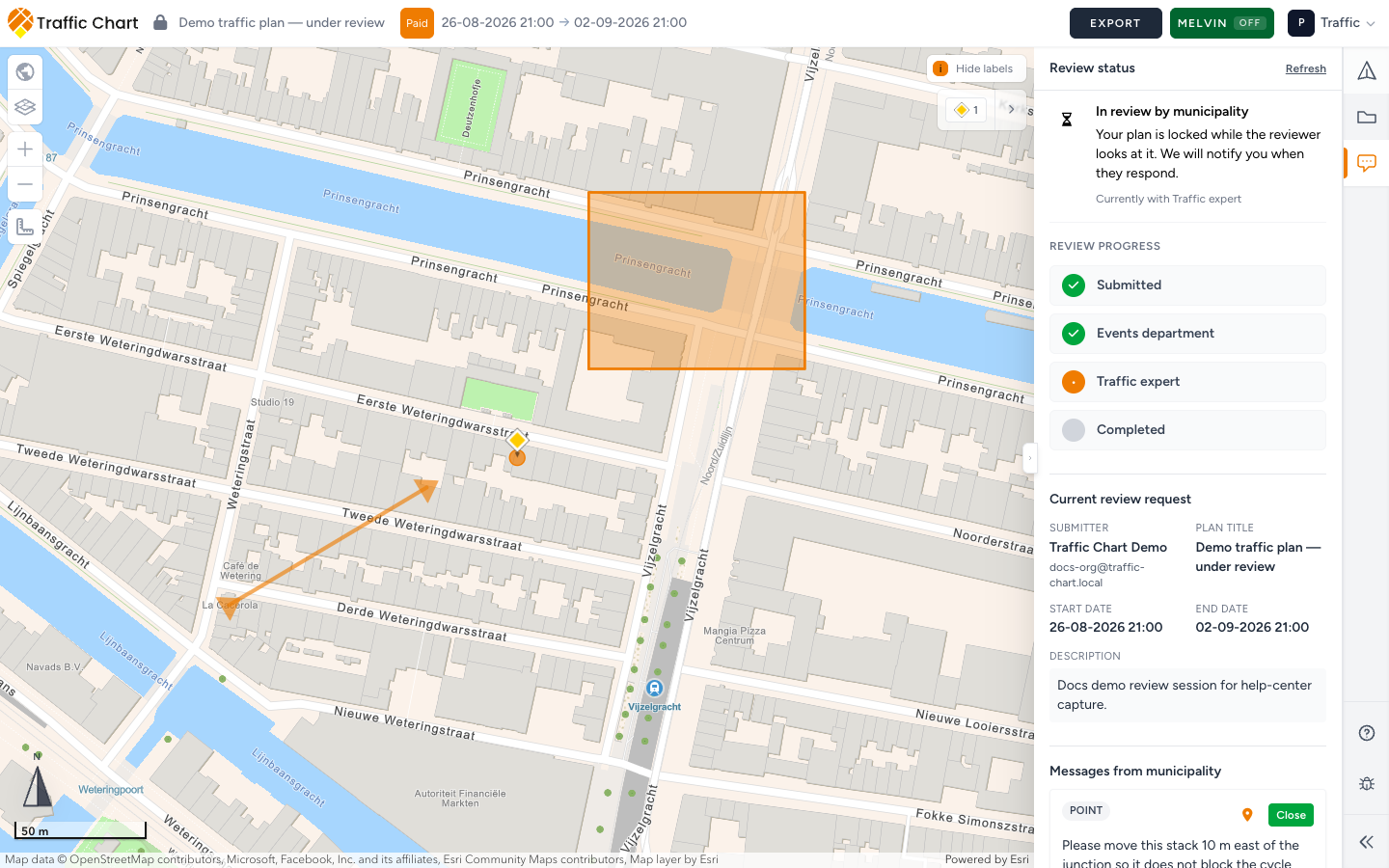Close the municipality point message
Screen dimensions: 1389x868
[1291, 815]
